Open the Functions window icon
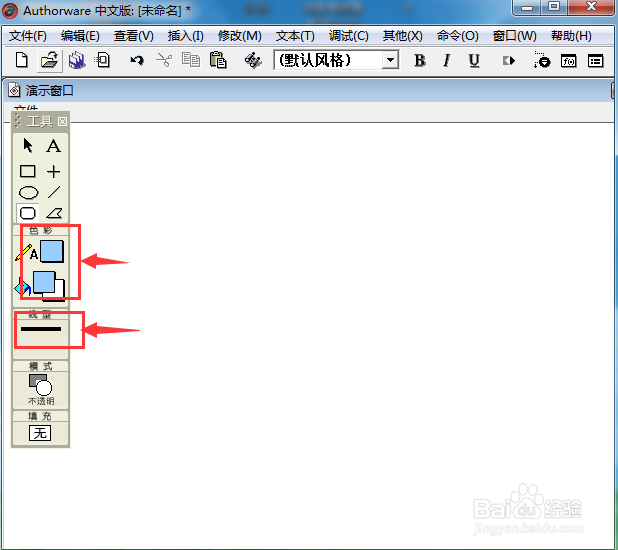This screenshot has width=618, height=550. click(x=568, y=61)
